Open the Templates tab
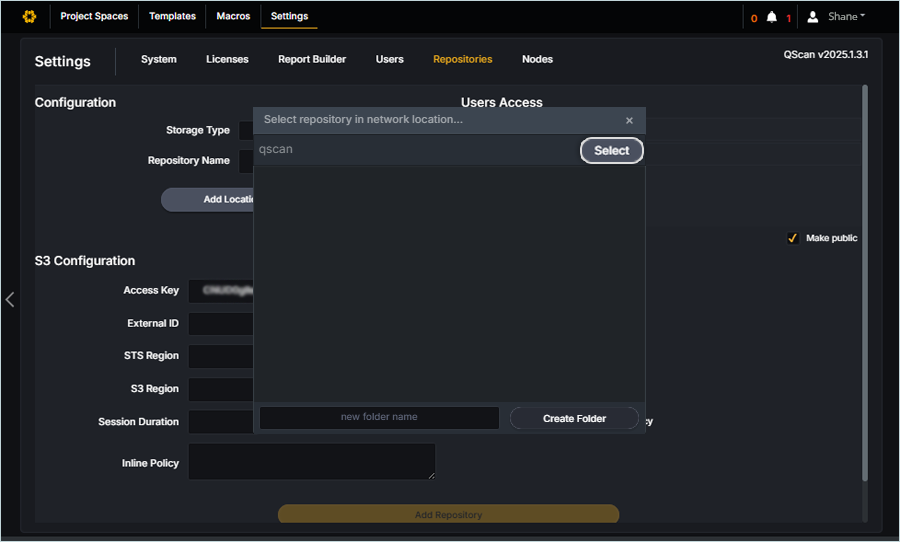The height and width of the screenshot is (542, 900). 172,16
